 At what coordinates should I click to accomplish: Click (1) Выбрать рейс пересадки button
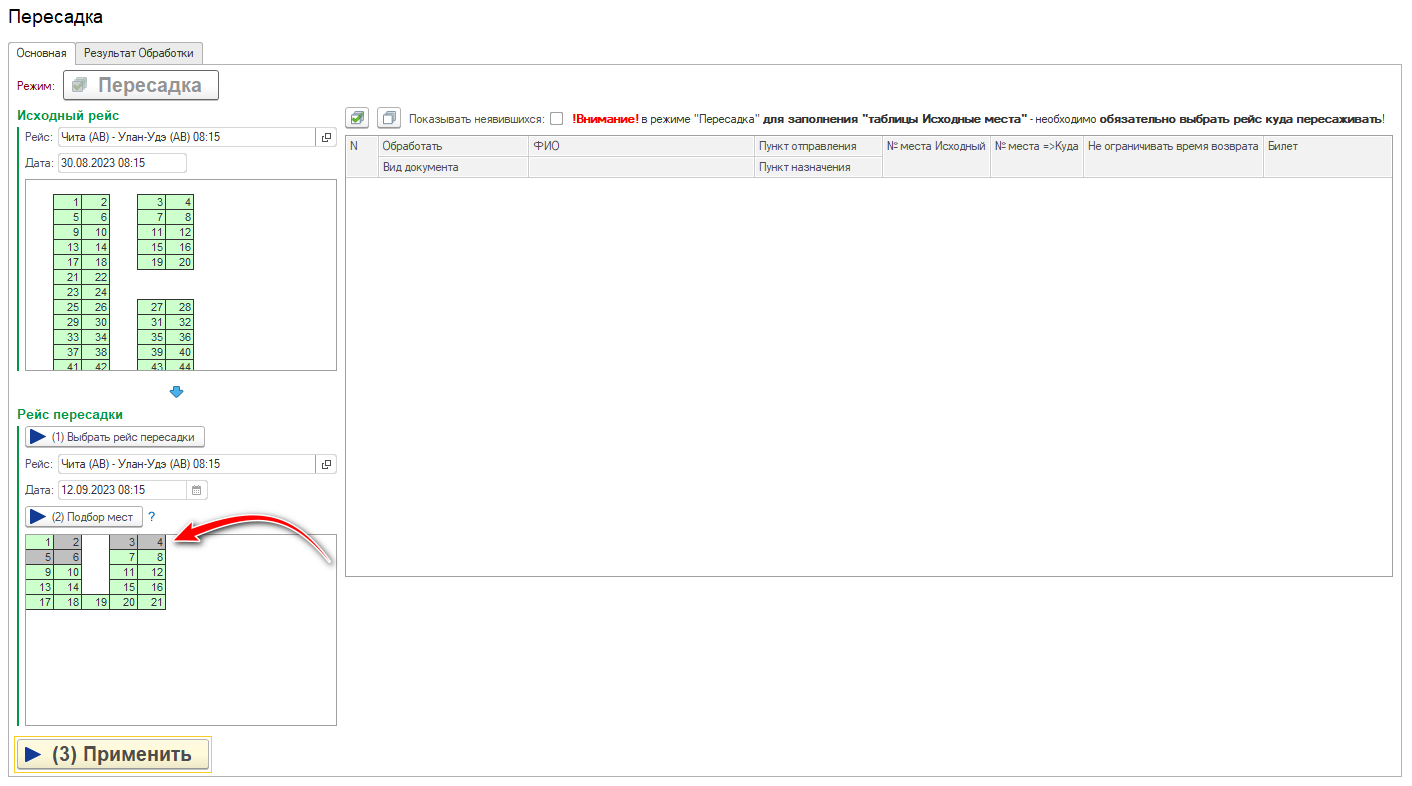click(x=115, y=437)
